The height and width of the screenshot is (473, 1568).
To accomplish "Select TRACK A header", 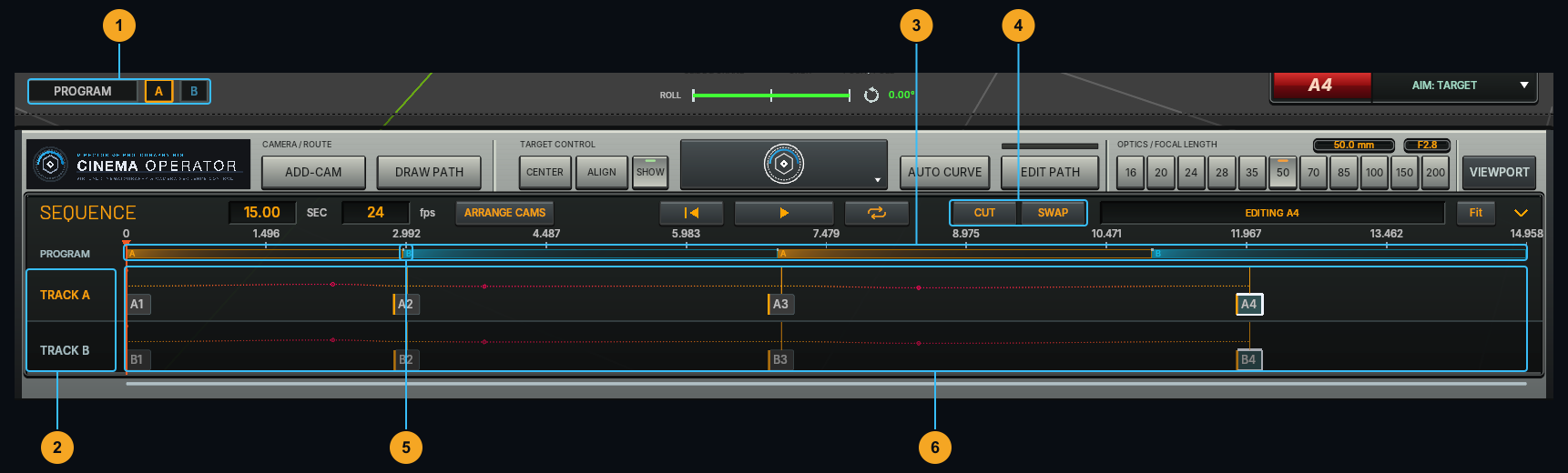I will [71, 295].
